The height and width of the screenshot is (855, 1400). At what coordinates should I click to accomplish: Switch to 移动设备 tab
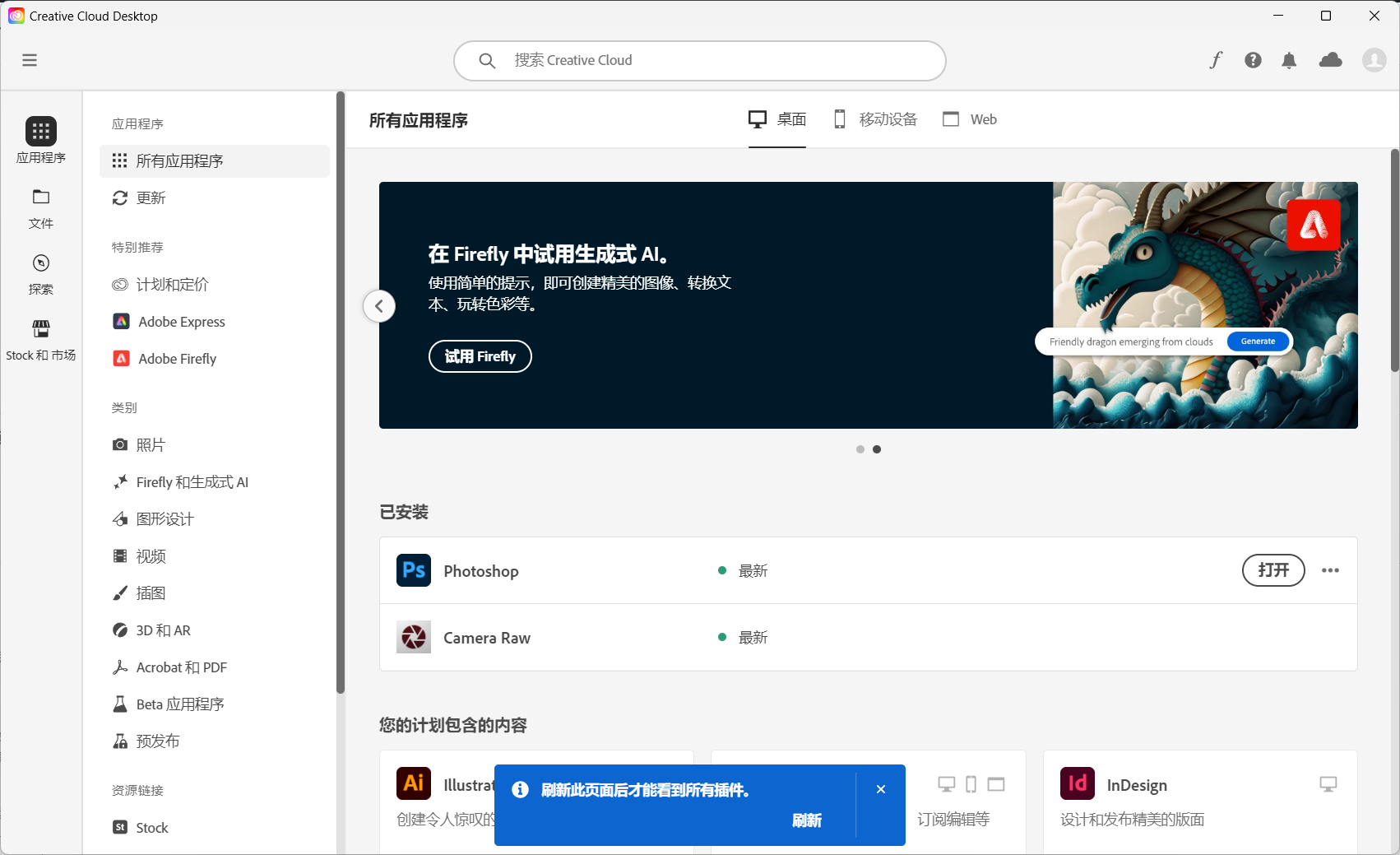point(875,119)
